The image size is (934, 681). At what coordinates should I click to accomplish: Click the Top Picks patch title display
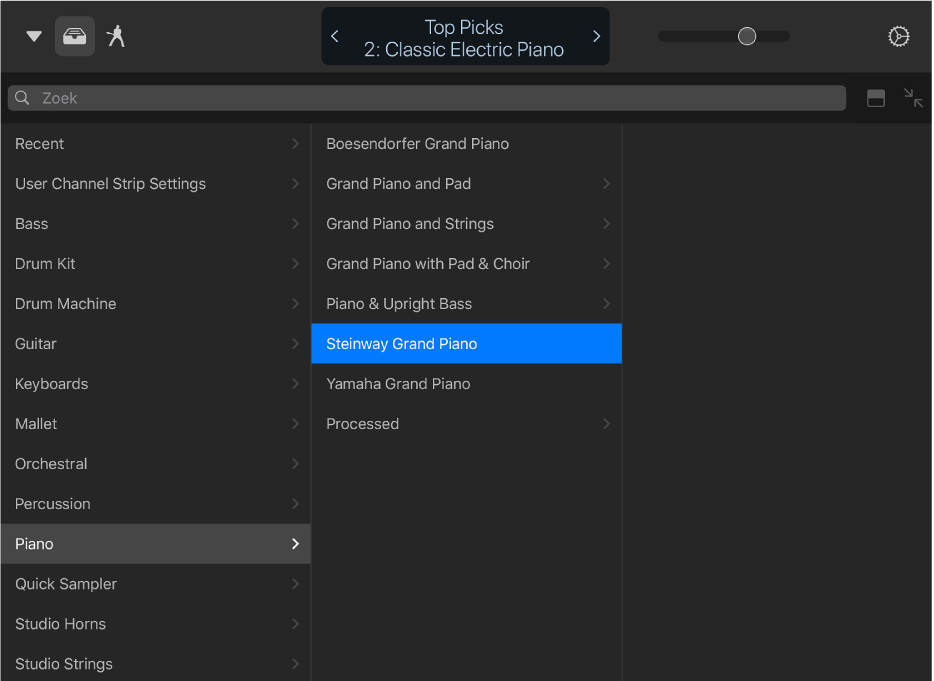pos(464,38)
